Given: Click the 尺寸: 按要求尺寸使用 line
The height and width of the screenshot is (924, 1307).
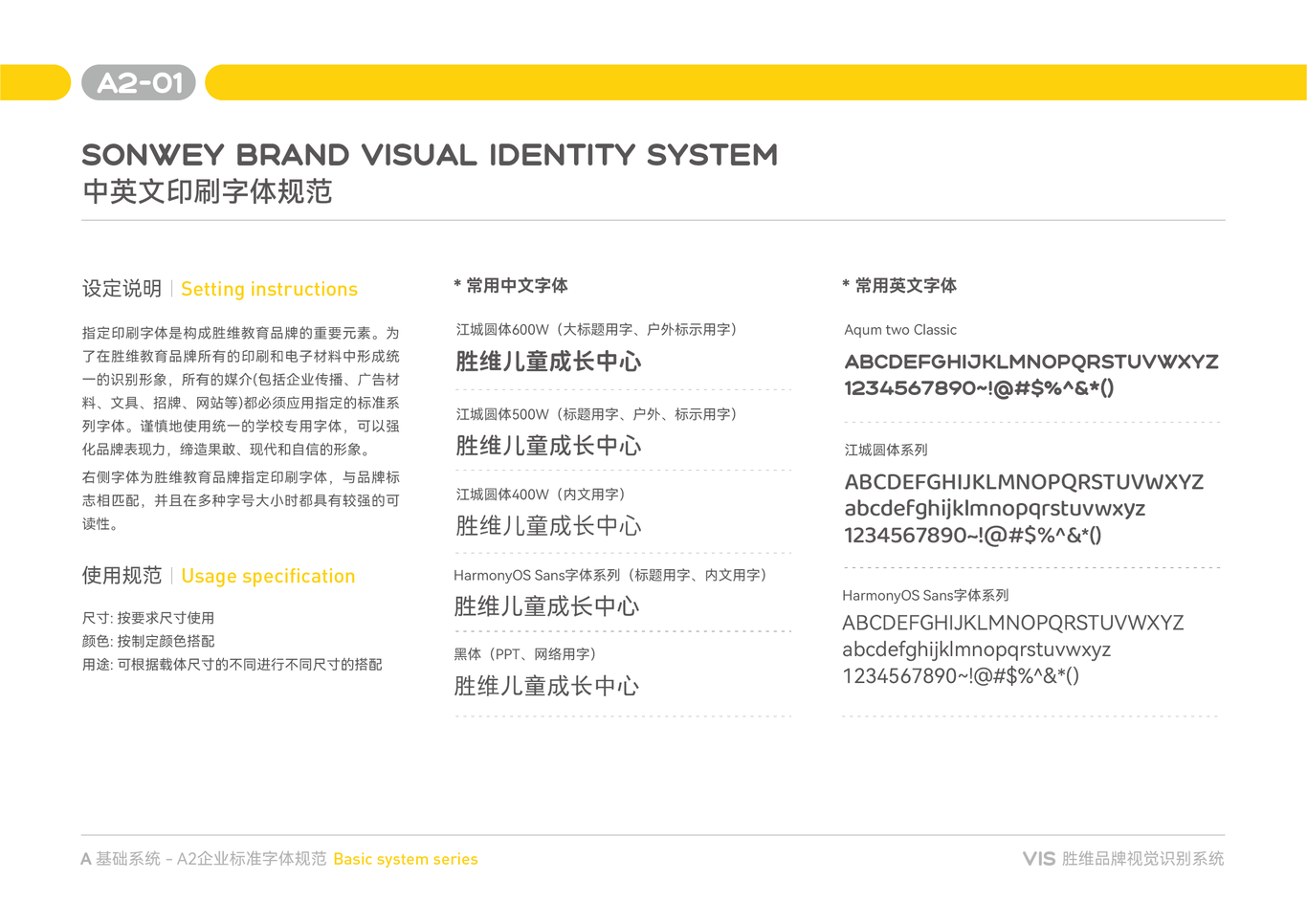Looking at the screenshot, I should 148,618.
